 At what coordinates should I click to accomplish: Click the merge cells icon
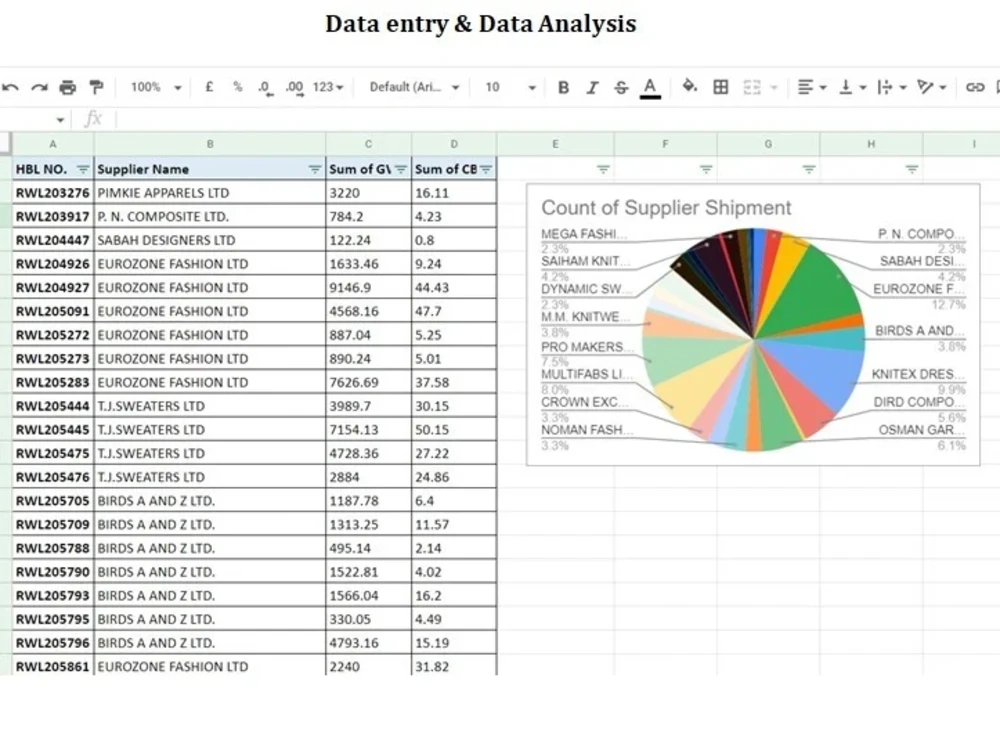tap(752, 87)
